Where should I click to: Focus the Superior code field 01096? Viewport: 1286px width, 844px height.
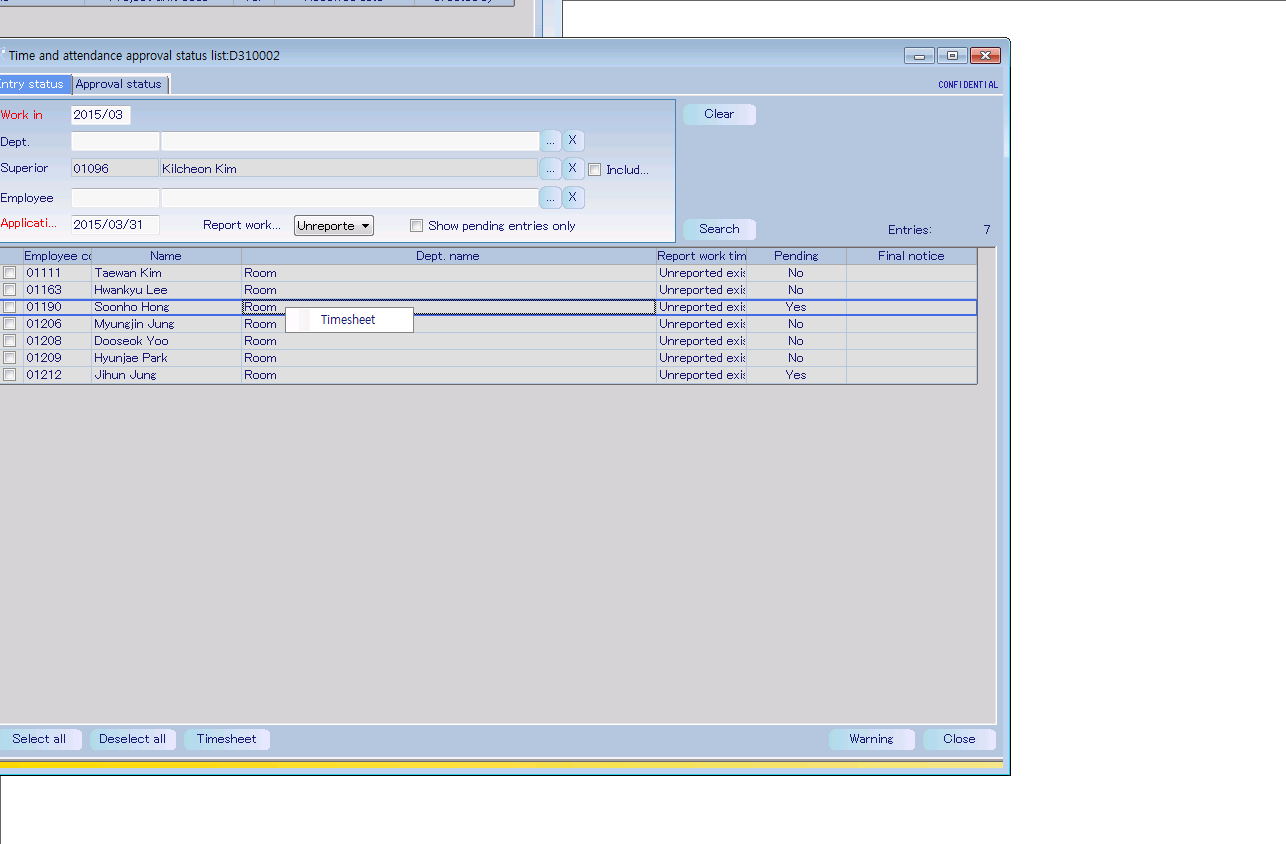[115, 169]
